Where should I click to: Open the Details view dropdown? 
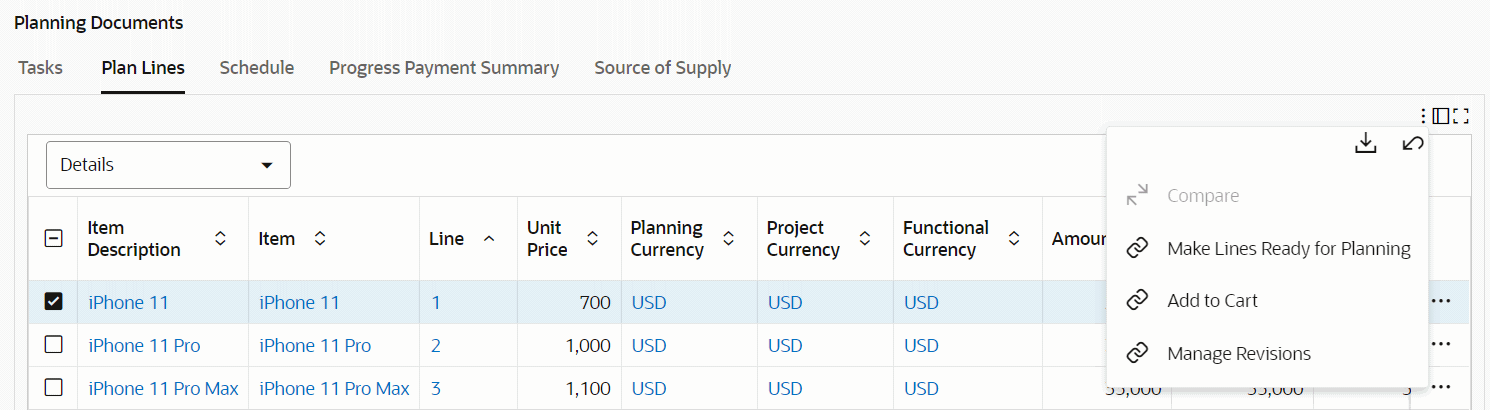[168, 165]
